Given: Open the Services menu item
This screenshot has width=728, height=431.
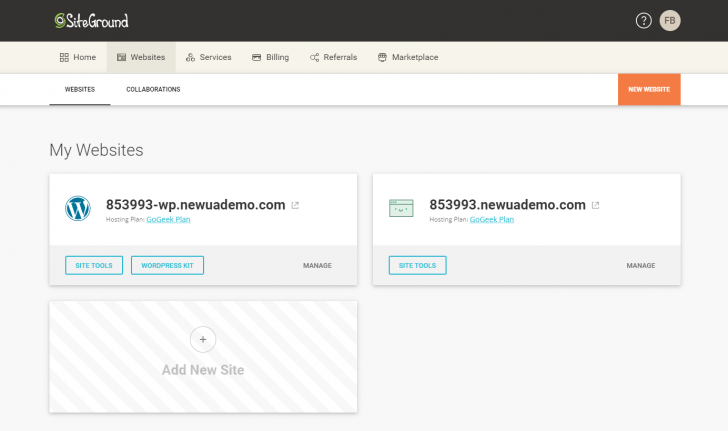Looking at the screenshot, I should point(208,57).
